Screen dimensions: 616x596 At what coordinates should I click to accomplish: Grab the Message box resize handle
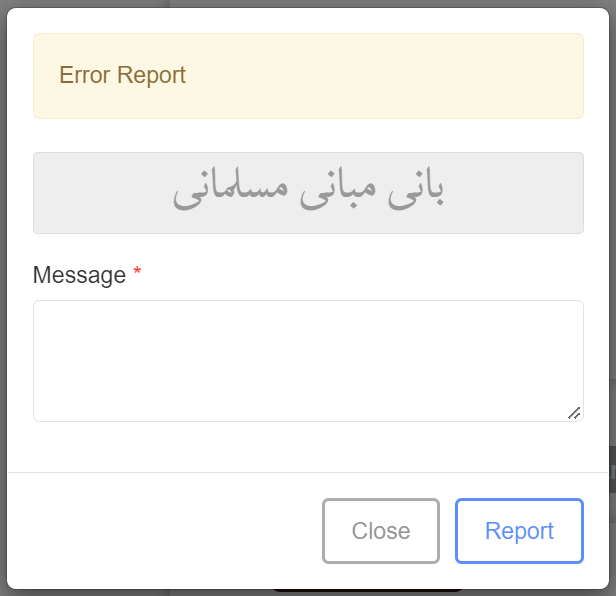(x=574, y=412)
